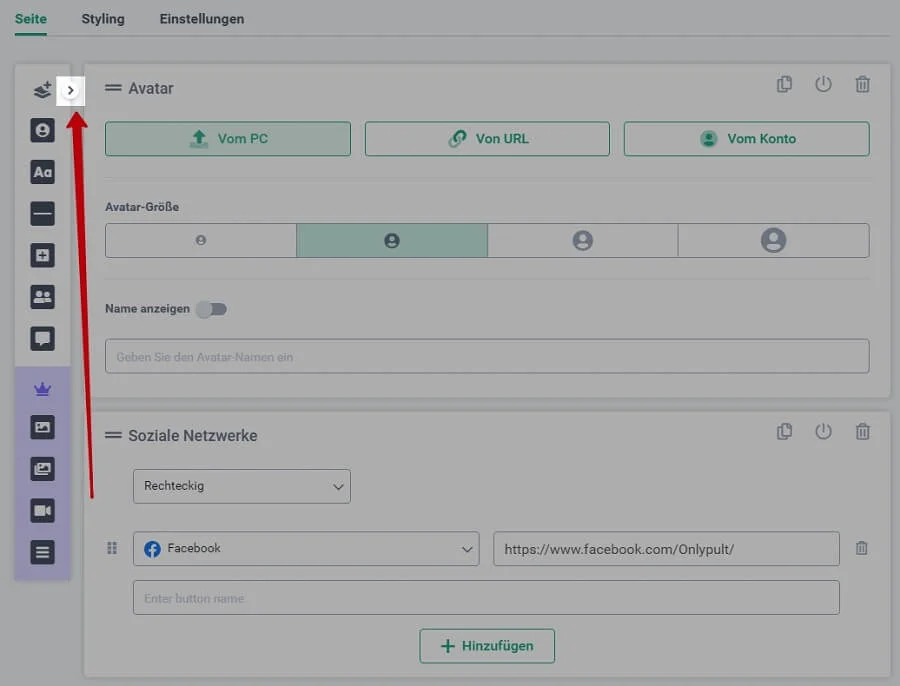Turn off the Soziale Netzwerke block
The image size is (900, 686).
tap(823, 432)
